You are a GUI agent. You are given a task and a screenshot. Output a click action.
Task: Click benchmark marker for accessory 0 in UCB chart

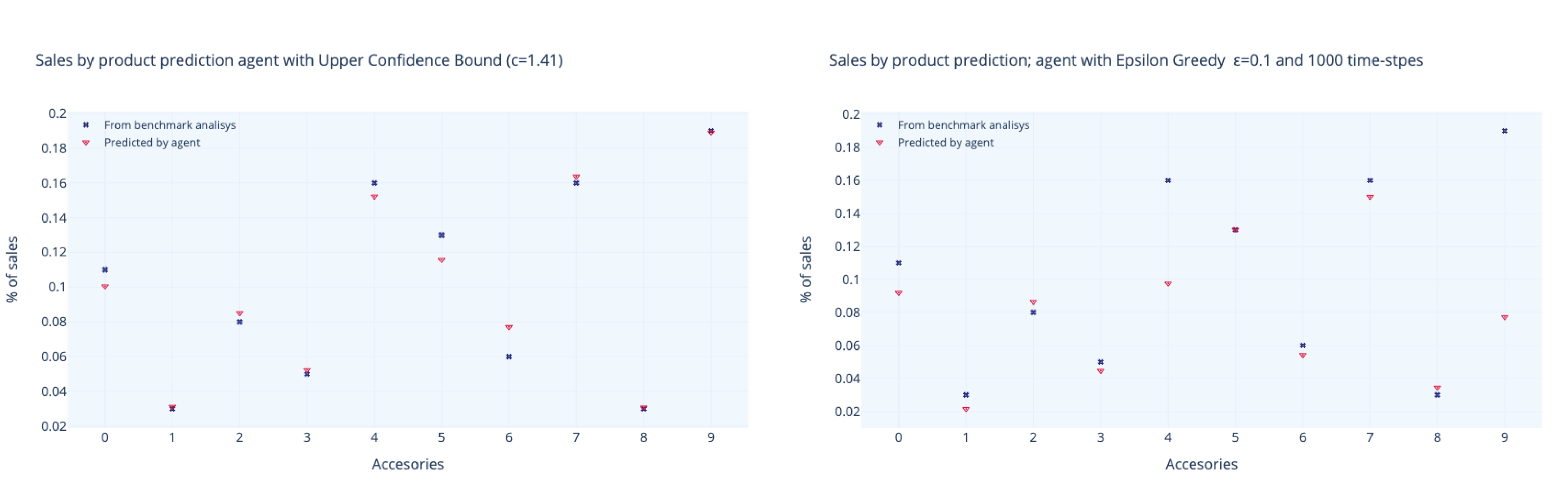(x=105, y=270)
